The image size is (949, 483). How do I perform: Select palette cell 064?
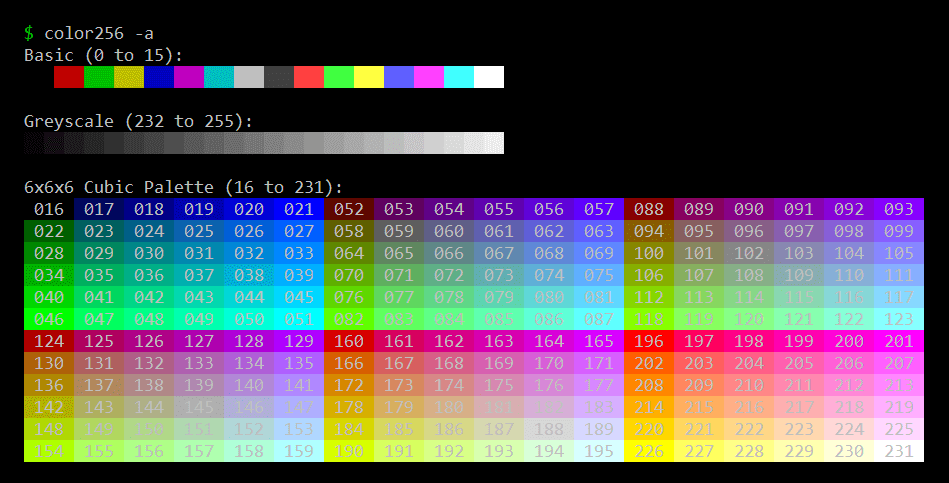(349, 253)
